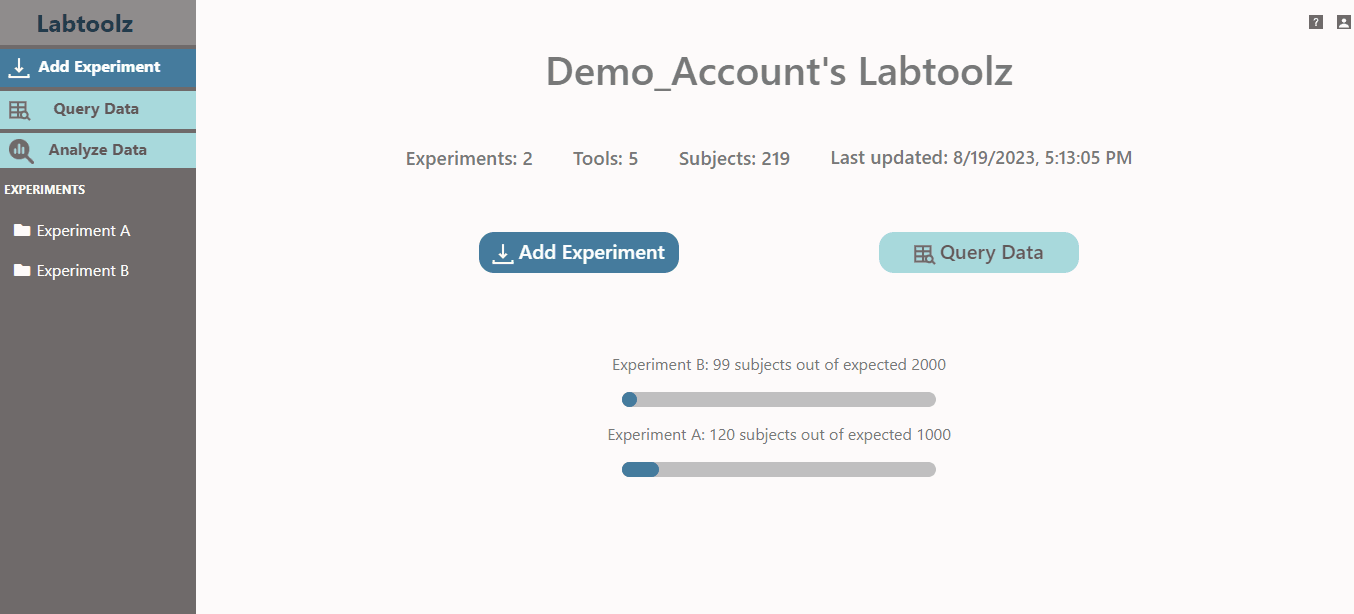Viewport: 1354px width, 614px height.
Task: Click 'Experiment A: 120 subjects' label text
Action: point(779,435)
